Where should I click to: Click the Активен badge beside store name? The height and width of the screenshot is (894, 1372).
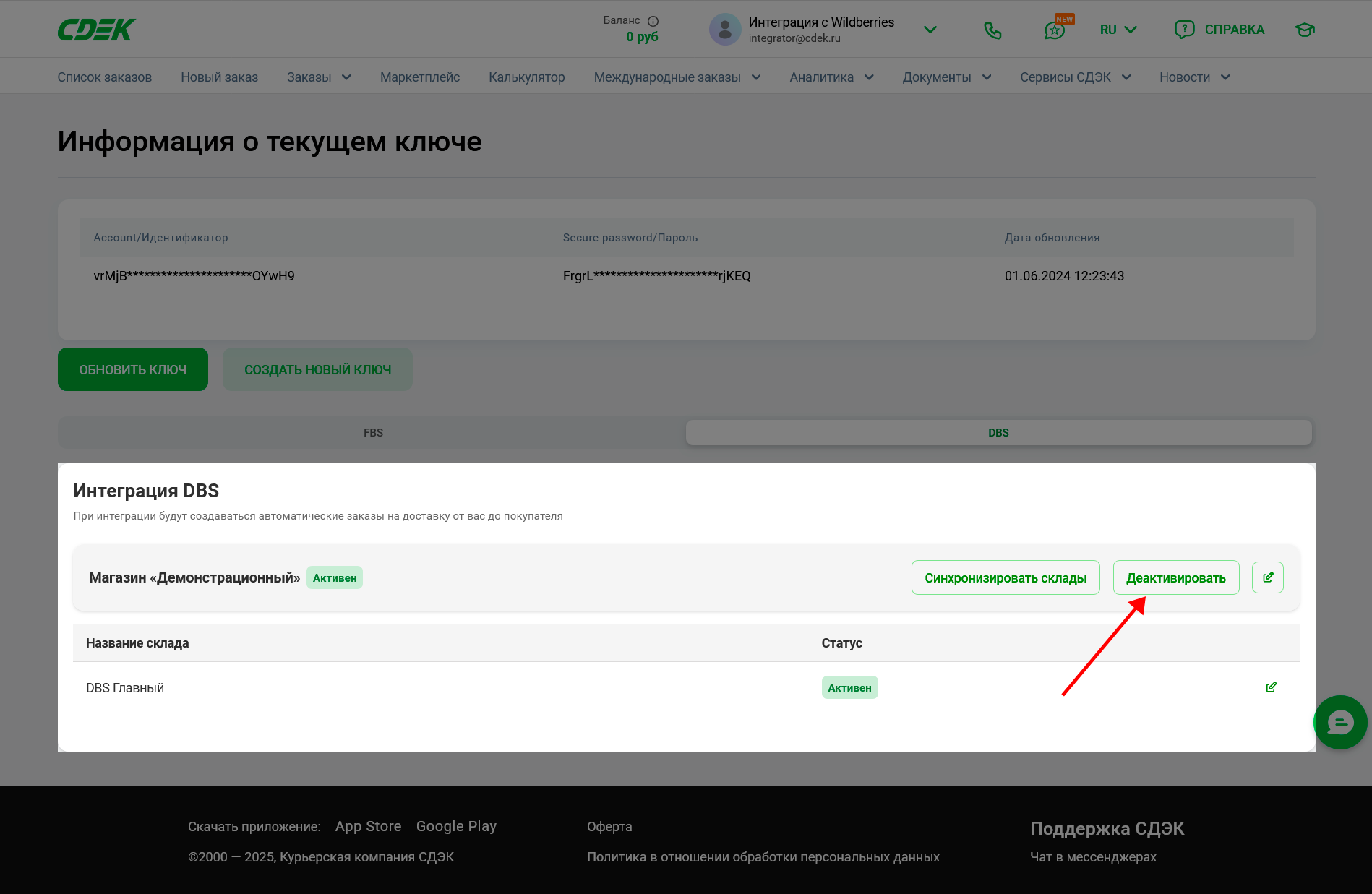335,577
